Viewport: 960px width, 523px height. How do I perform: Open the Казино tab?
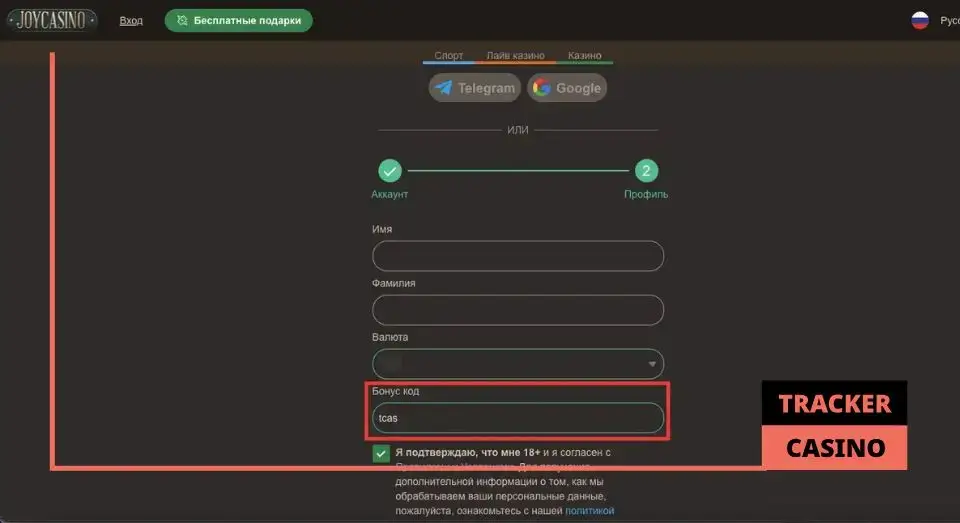pyautogui.click(x=584, y=57)
